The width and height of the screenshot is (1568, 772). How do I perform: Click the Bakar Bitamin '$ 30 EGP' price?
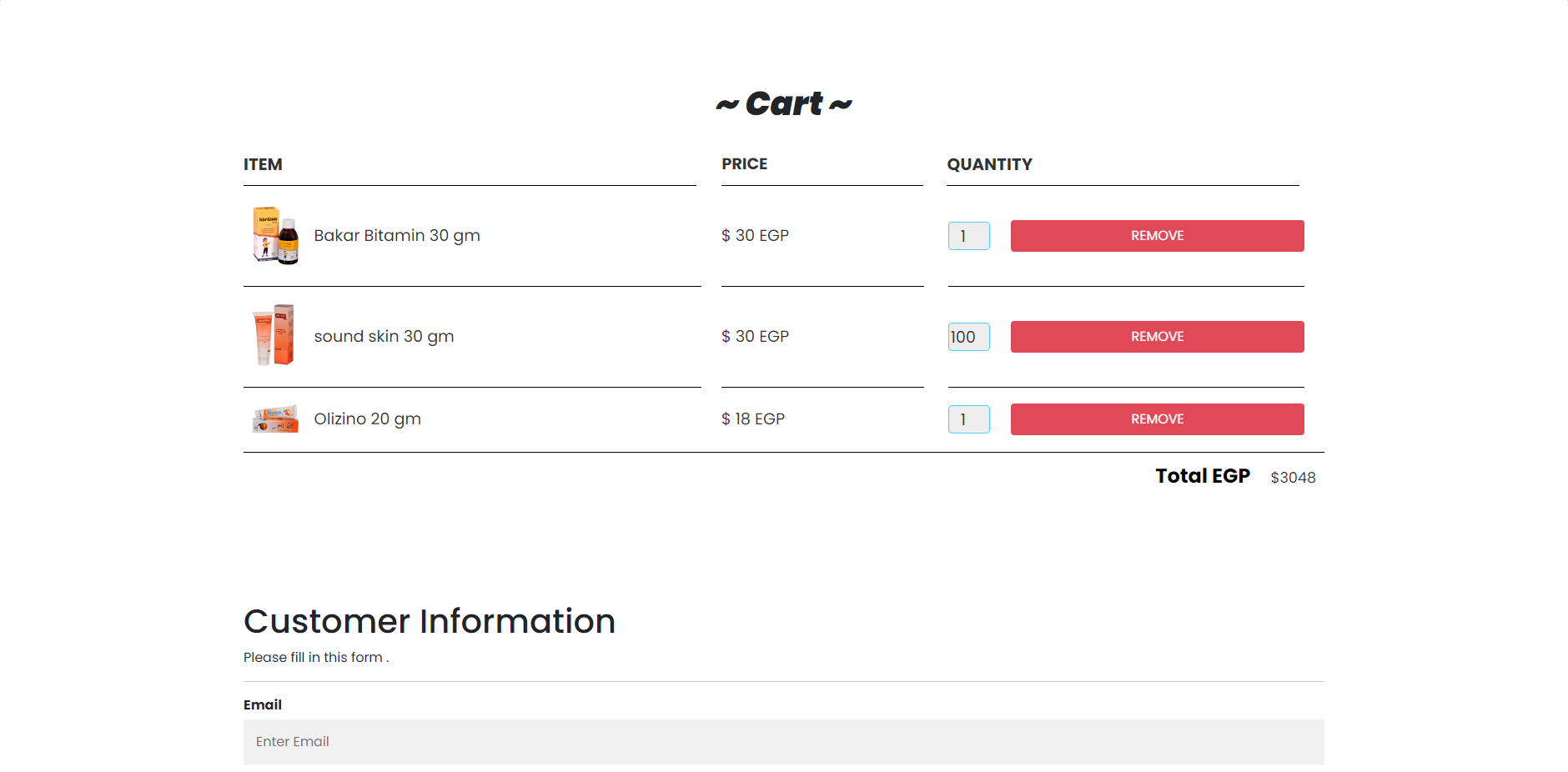point(755,236)
